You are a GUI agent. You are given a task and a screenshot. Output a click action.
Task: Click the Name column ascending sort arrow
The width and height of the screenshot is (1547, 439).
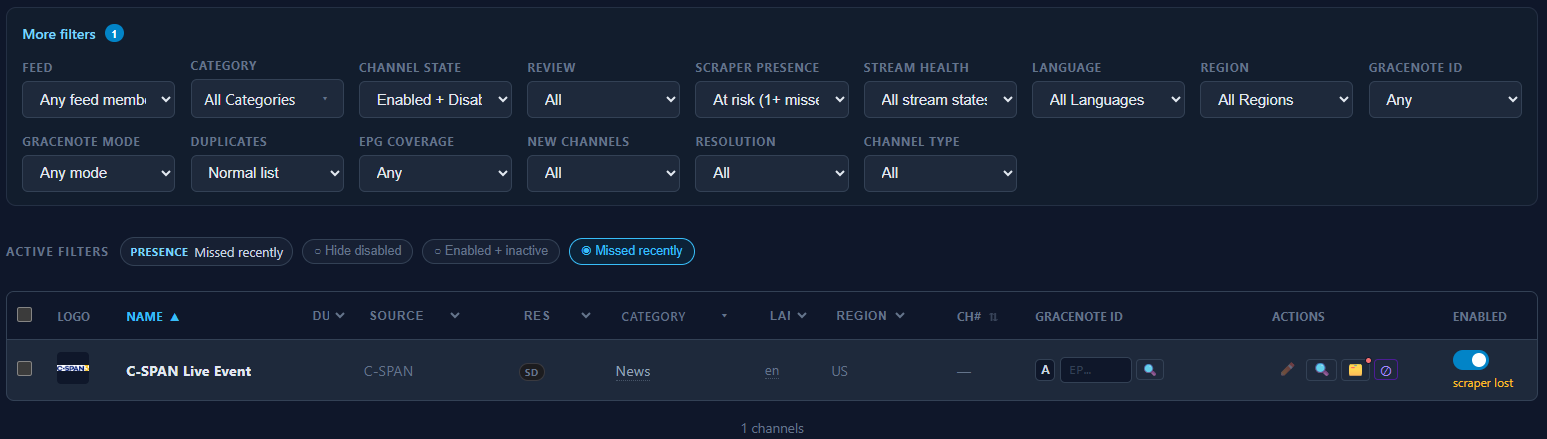(175, 316)
